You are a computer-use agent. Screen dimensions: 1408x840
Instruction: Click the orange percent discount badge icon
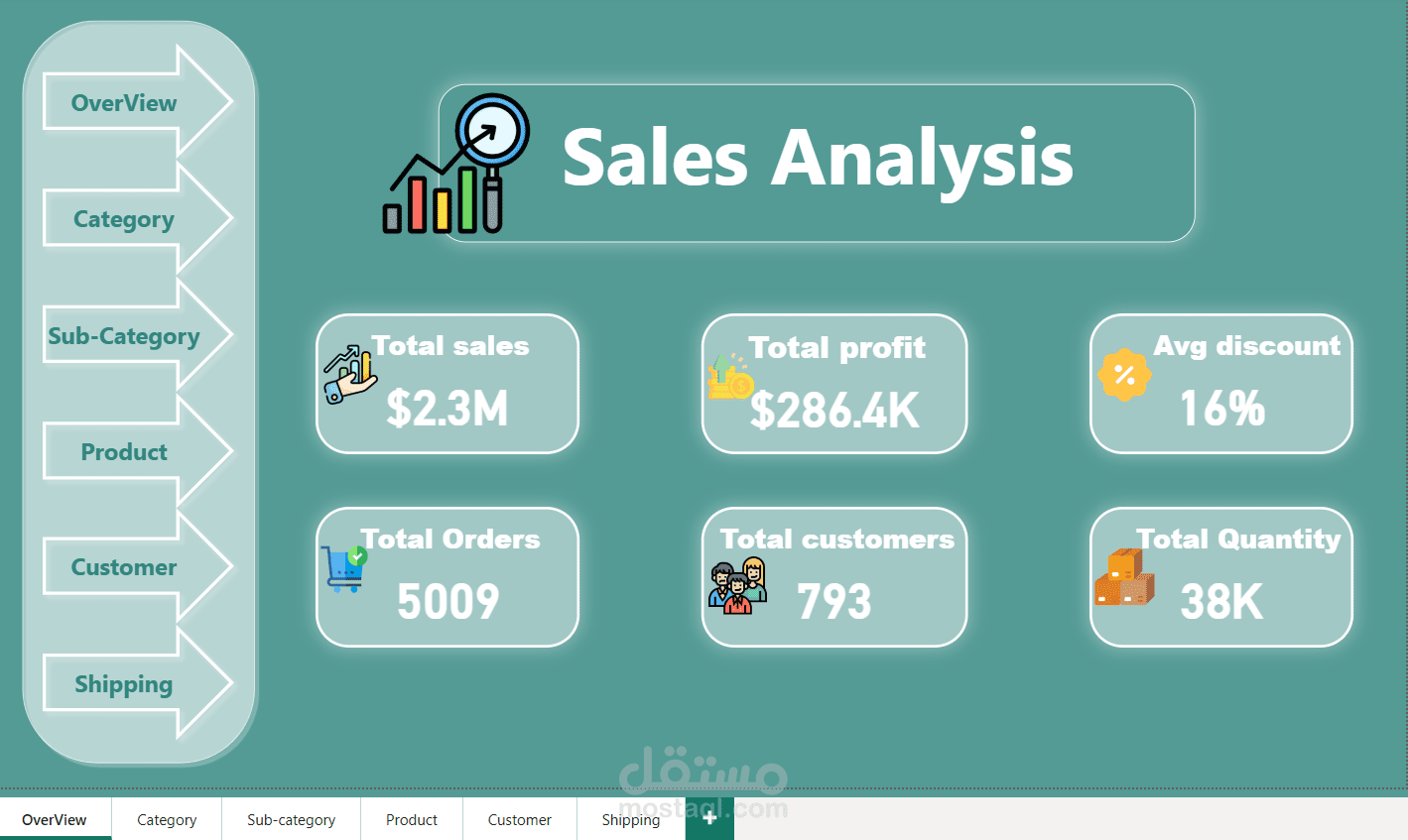1124,375
